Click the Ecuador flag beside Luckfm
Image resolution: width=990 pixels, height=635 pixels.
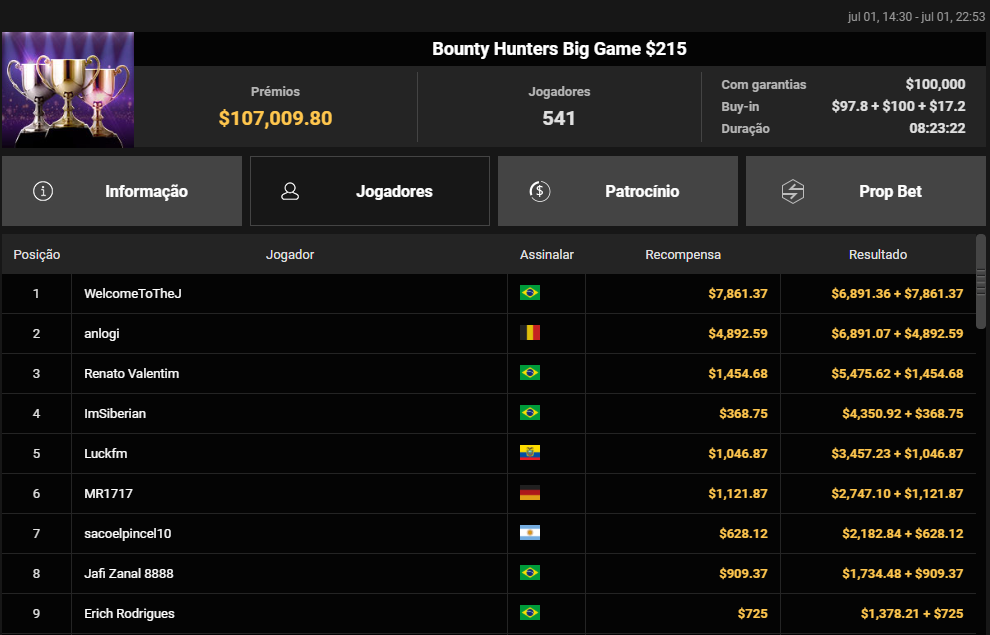(530, 453)
